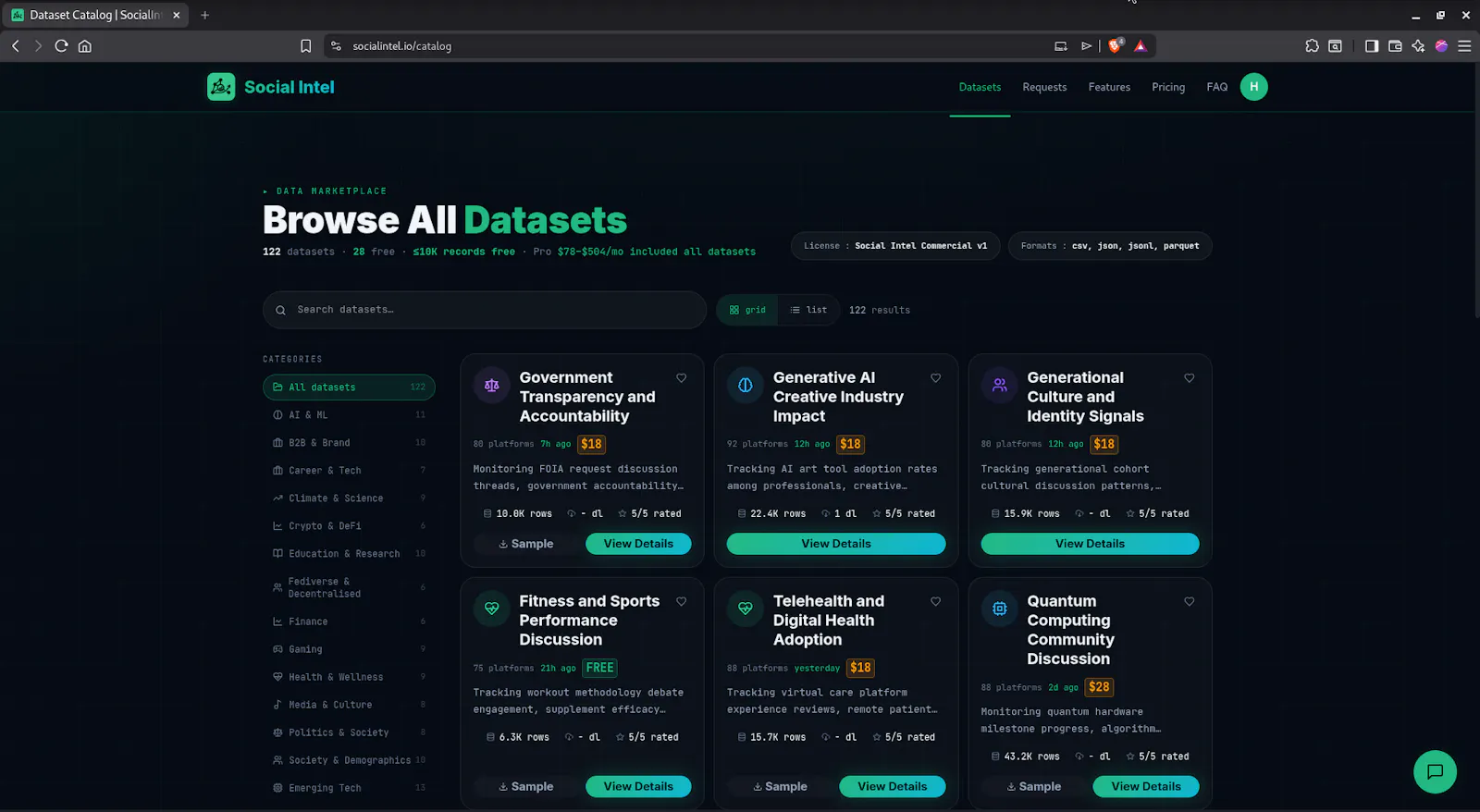
Task: Open Brave Shields lion icon
Action: 1116,45
